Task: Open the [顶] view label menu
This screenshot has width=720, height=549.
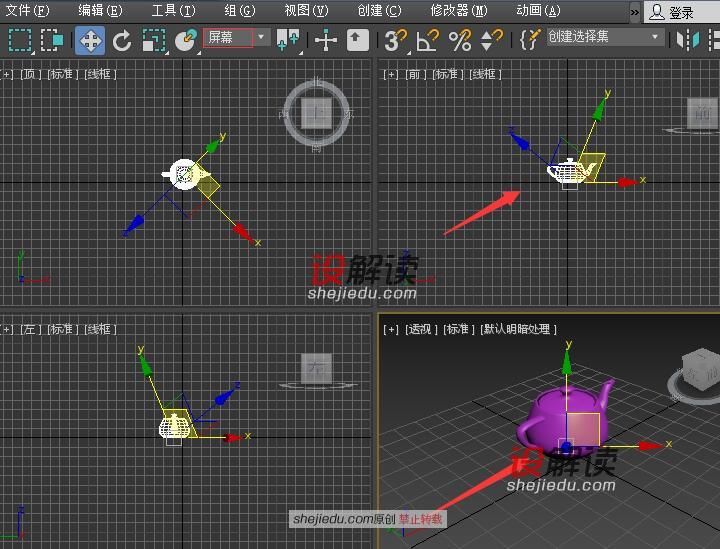Action: (30, 74)
